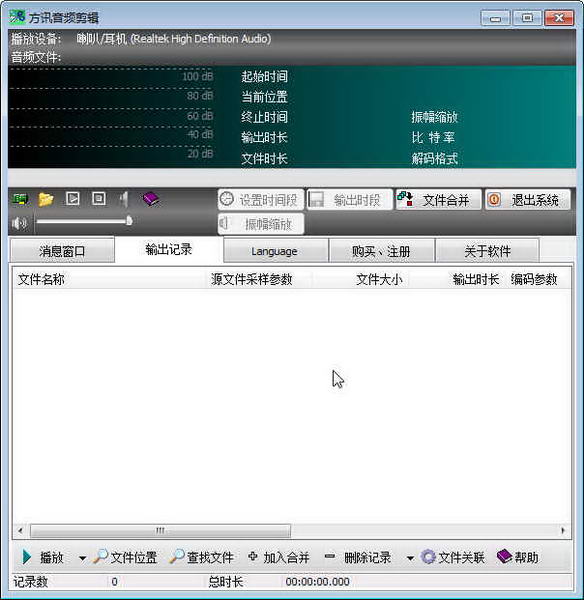This screenshot has width=584, height=600.
Task: Click the 设置时间段 button
Action: pyautogui.click(x=261, y=200)
